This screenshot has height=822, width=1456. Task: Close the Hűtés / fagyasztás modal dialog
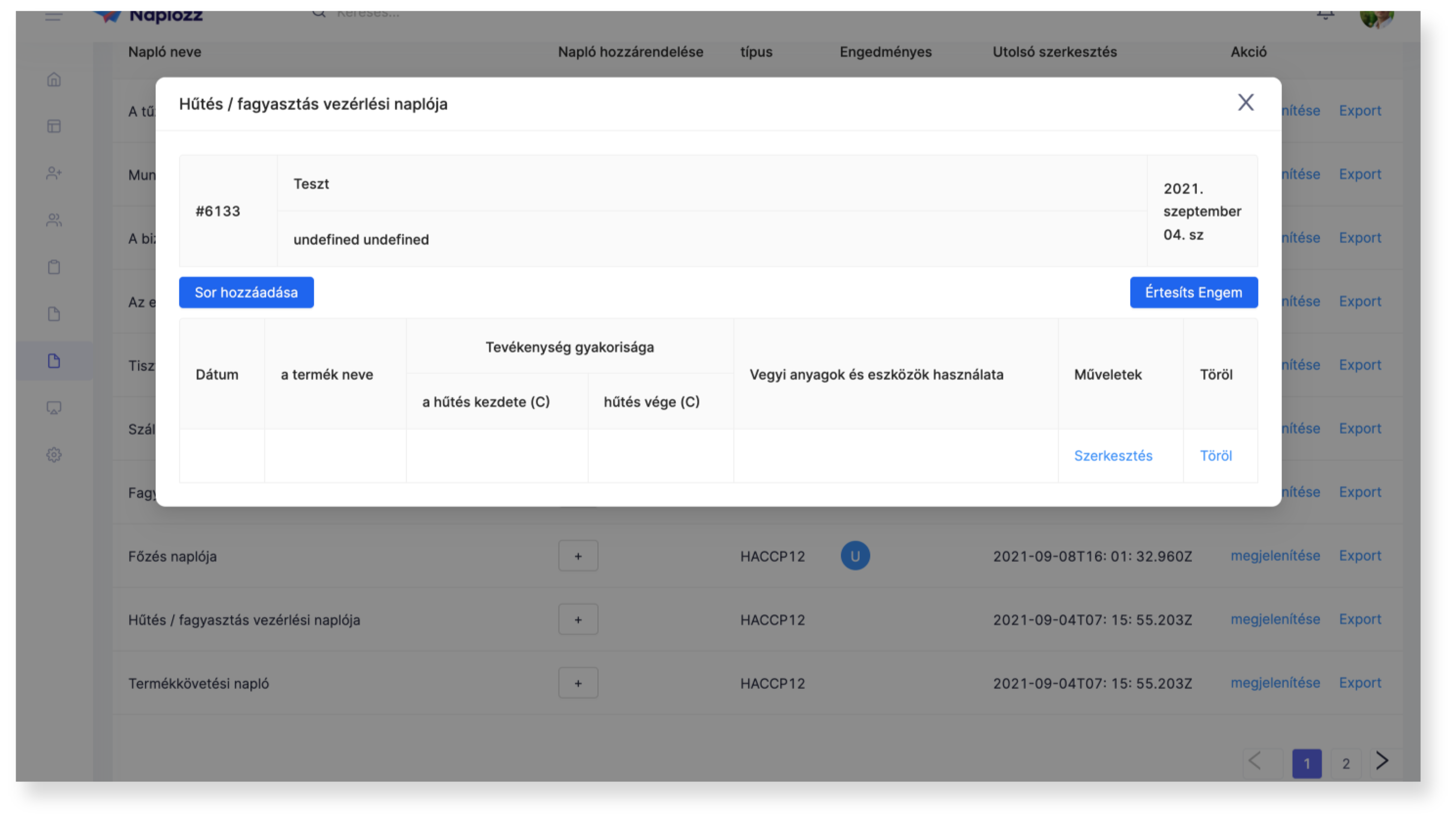[x=1246, y=103]
